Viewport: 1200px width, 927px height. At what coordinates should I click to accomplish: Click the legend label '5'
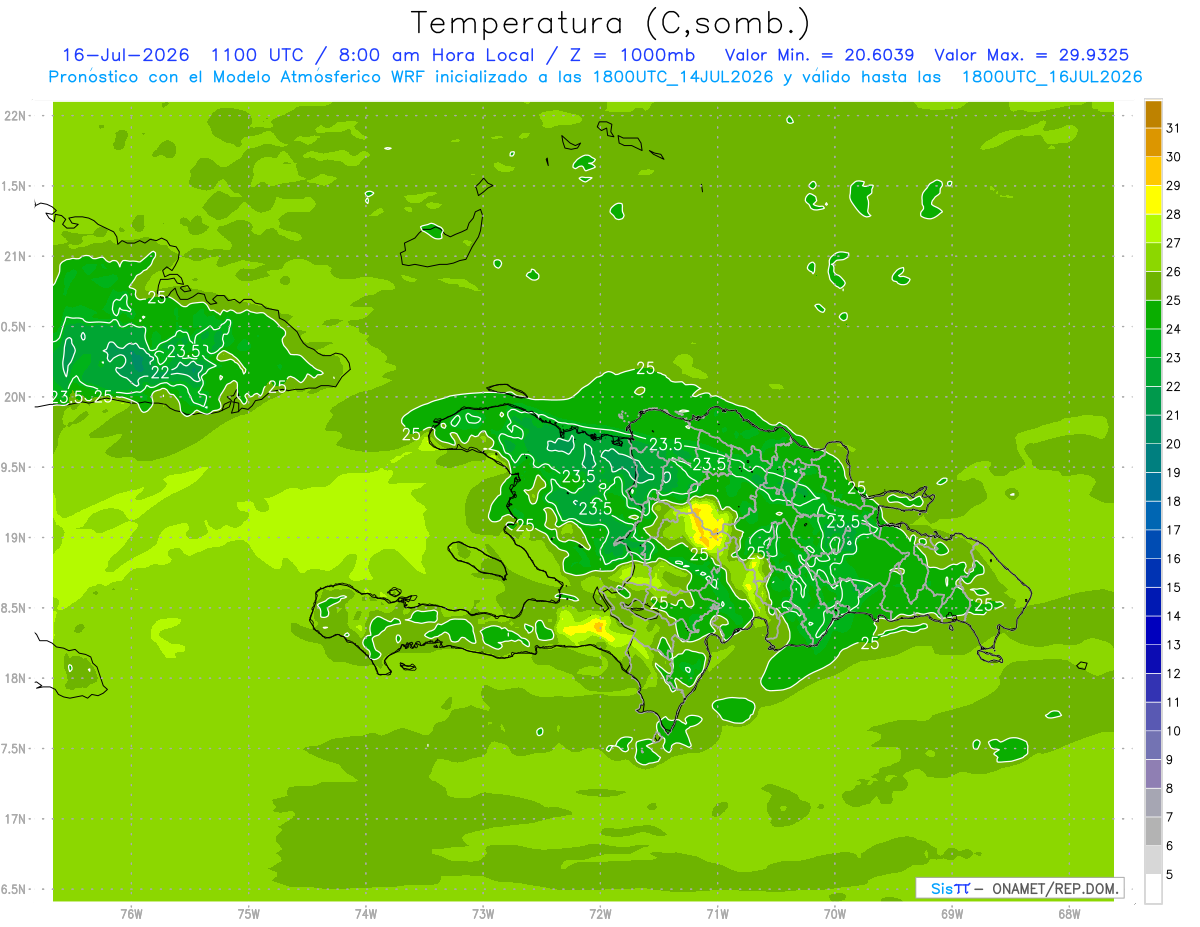[x=1170, y=875]
